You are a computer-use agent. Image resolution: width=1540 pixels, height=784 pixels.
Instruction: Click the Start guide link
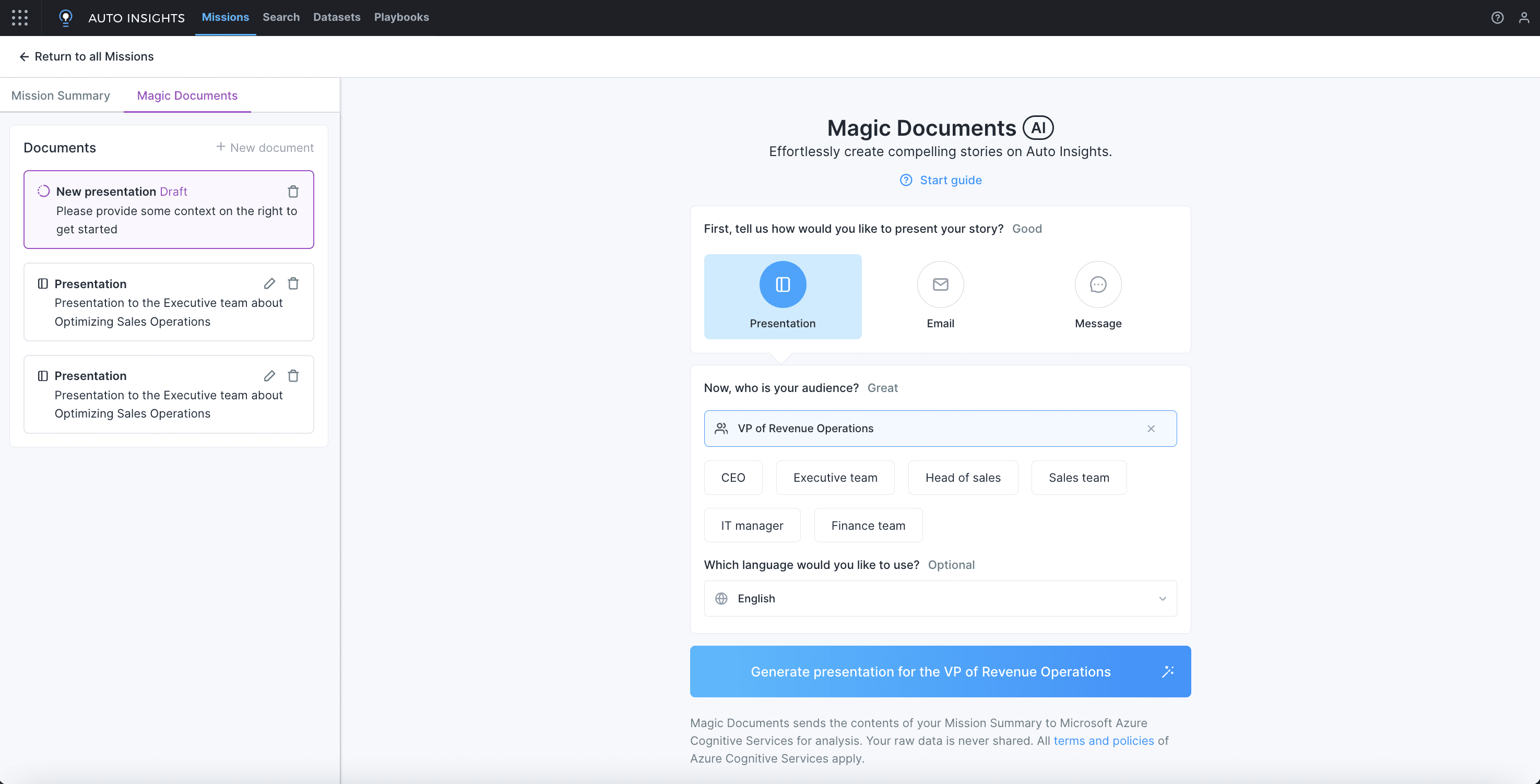pos(950,180)
